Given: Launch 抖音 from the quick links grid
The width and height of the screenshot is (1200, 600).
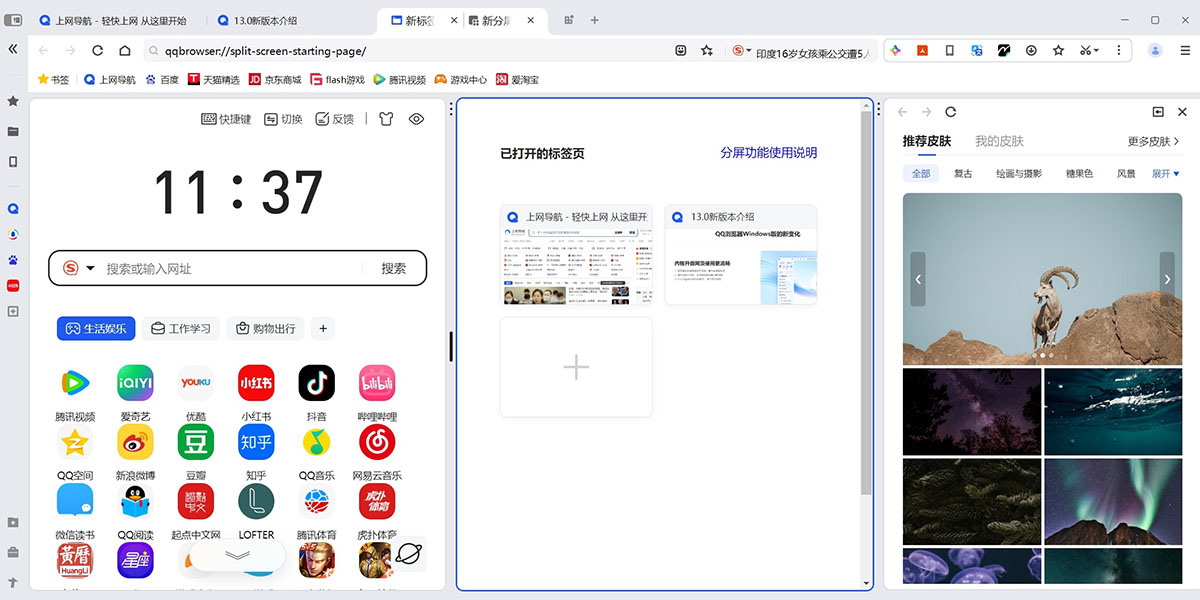Looking at the screenshot, I should (316, 383).
